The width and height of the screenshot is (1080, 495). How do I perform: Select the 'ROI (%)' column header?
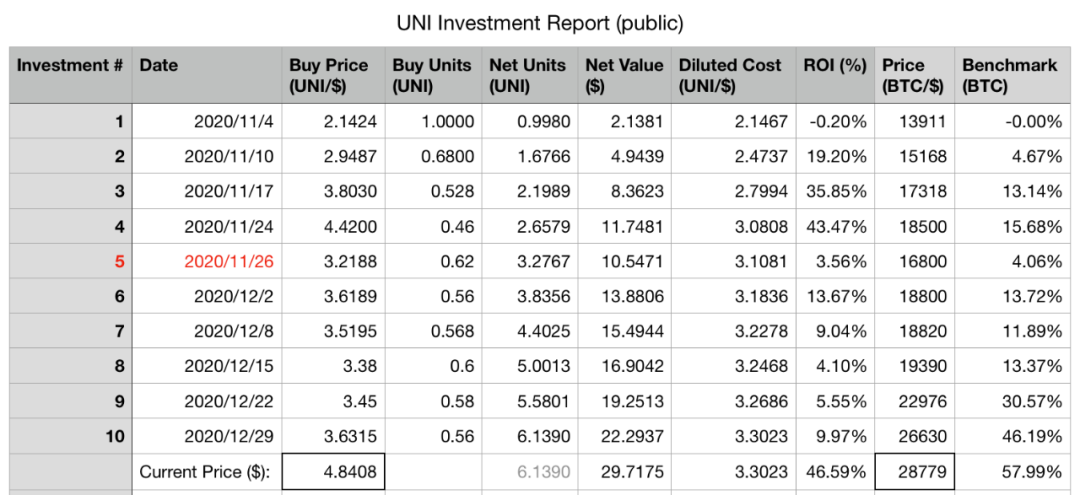point(834,74)
